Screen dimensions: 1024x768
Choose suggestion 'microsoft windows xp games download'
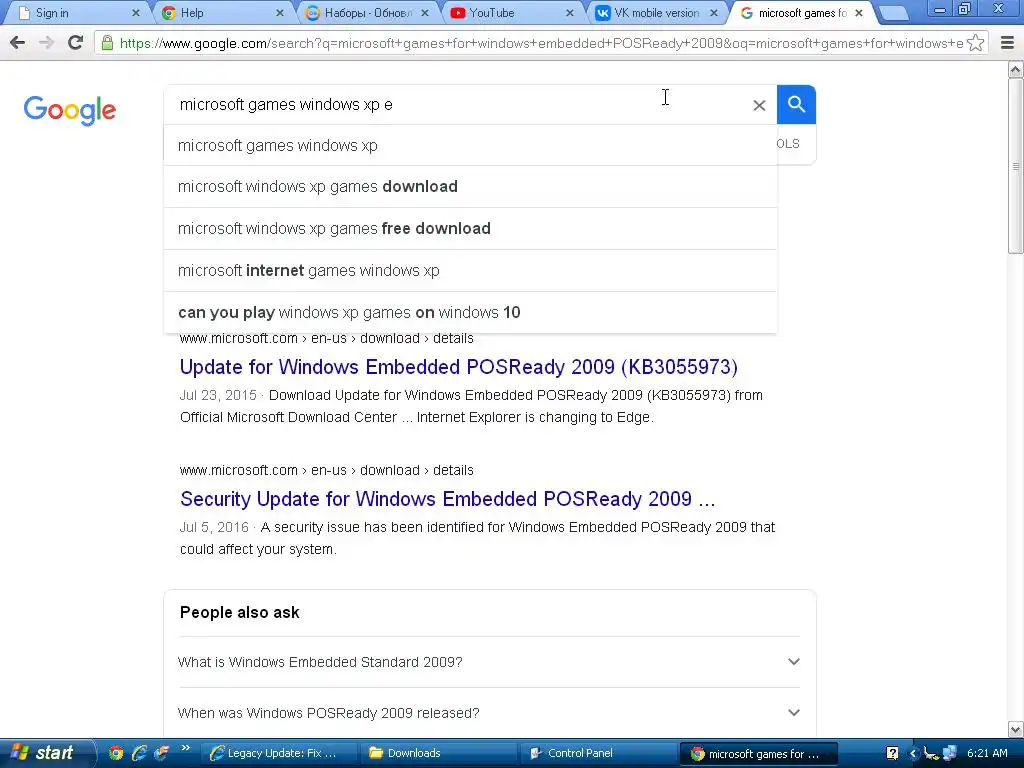pyautogui.click(x=470, y=187)
